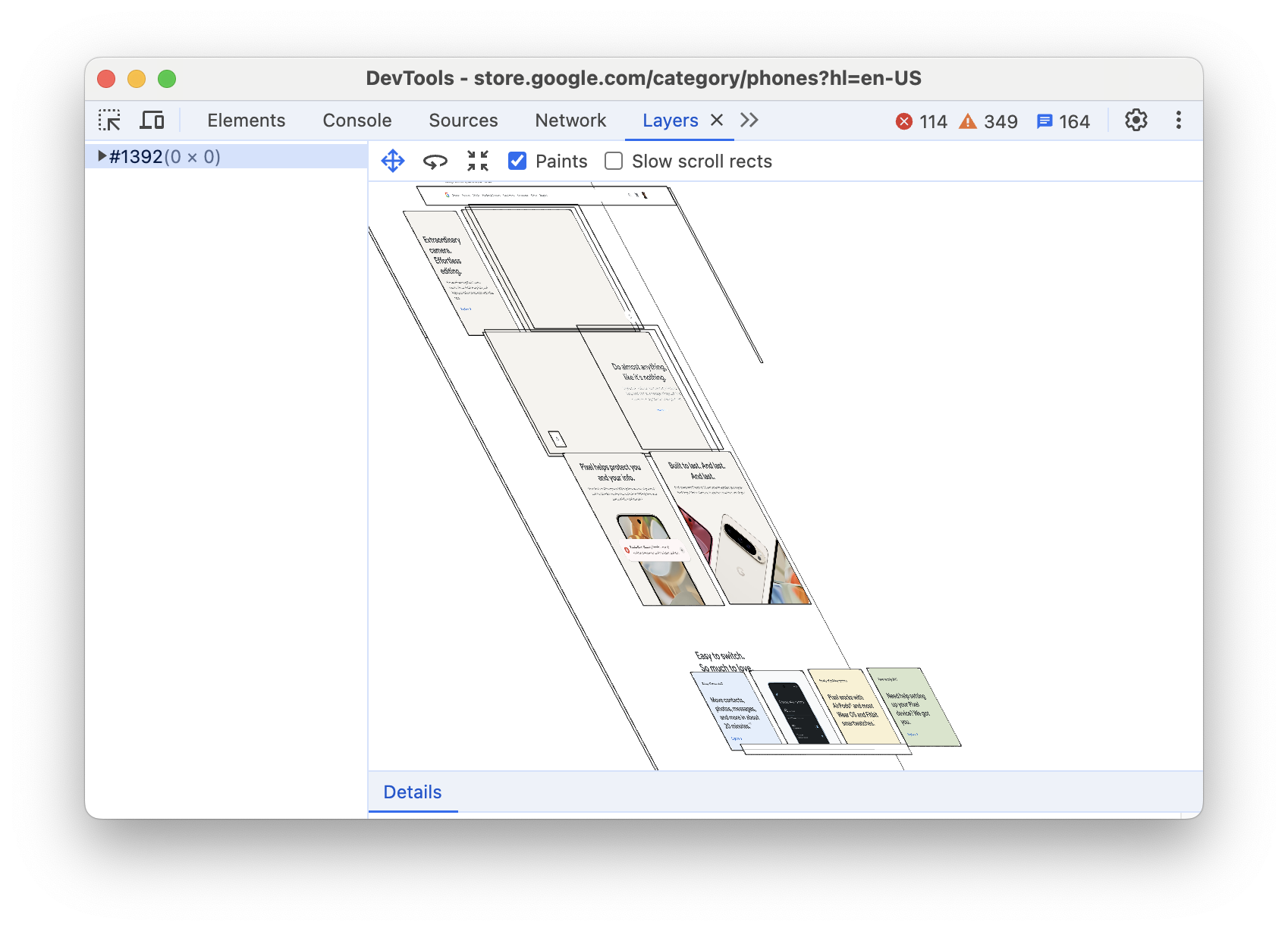Viewport: 1288px width, 931px height.
Task: Open the Customize DevTools three-dot menu
Action: pyautogui.click(x=1177, y=120)
